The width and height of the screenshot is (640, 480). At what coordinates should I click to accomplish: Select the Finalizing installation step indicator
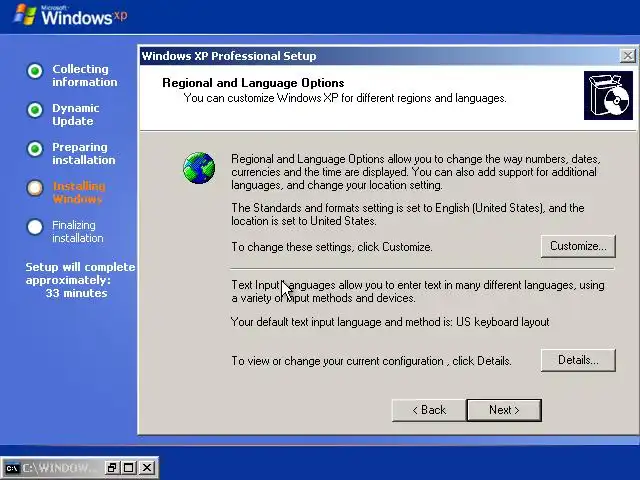pyautogui.click(x=35, y=227)
